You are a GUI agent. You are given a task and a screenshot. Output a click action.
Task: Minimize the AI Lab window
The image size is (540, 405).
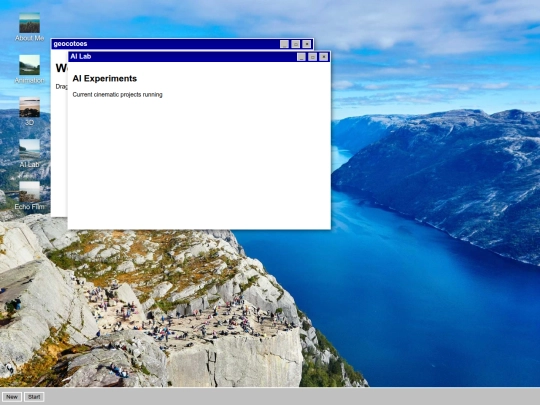click(x=301, y=57)
